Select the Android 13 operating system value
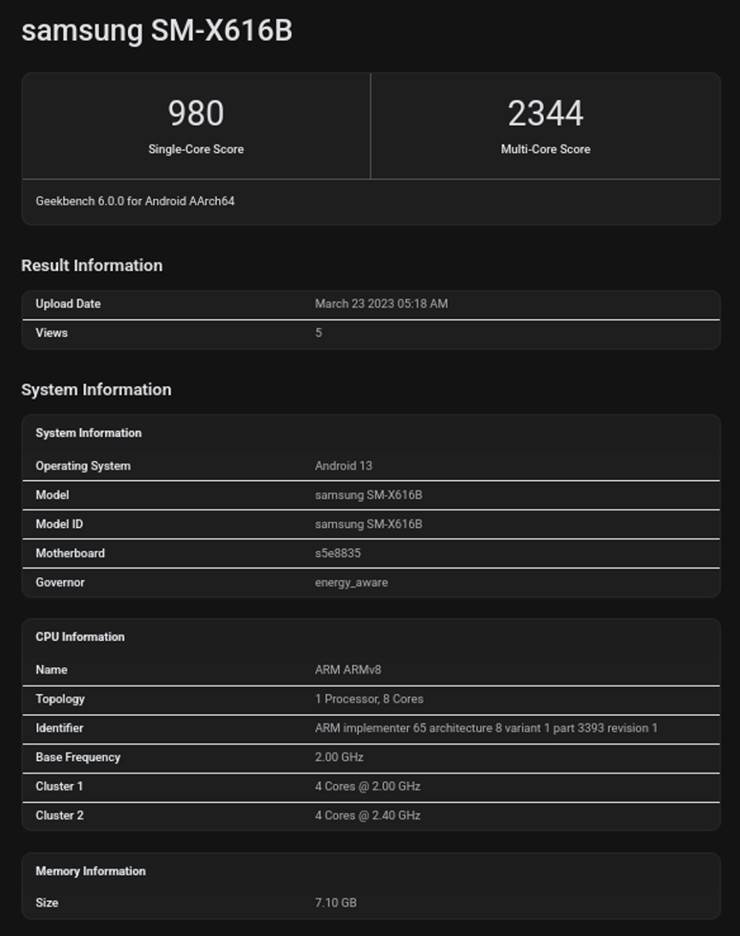This screenshot has width=740, height=936. click(344, 466)
